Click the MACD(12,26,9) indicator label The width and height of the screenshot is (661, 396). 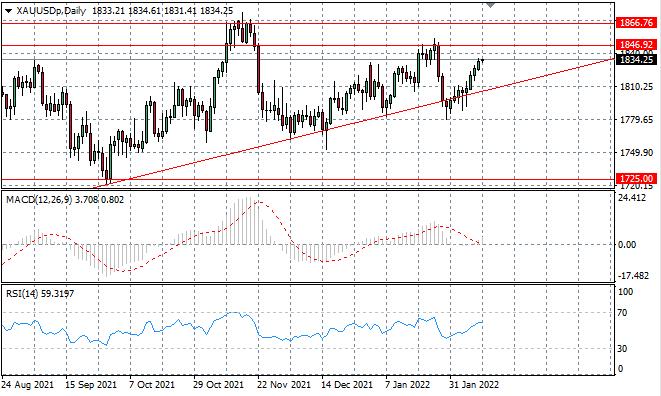39,199
